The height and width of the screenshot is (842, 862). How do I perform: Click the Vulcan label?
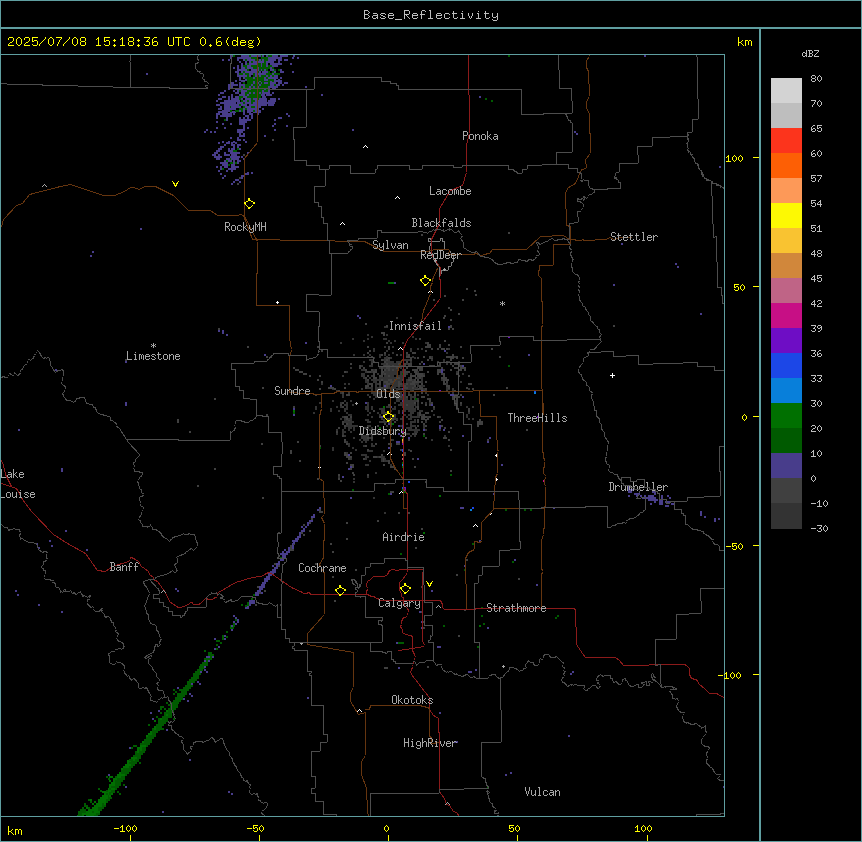543,792
